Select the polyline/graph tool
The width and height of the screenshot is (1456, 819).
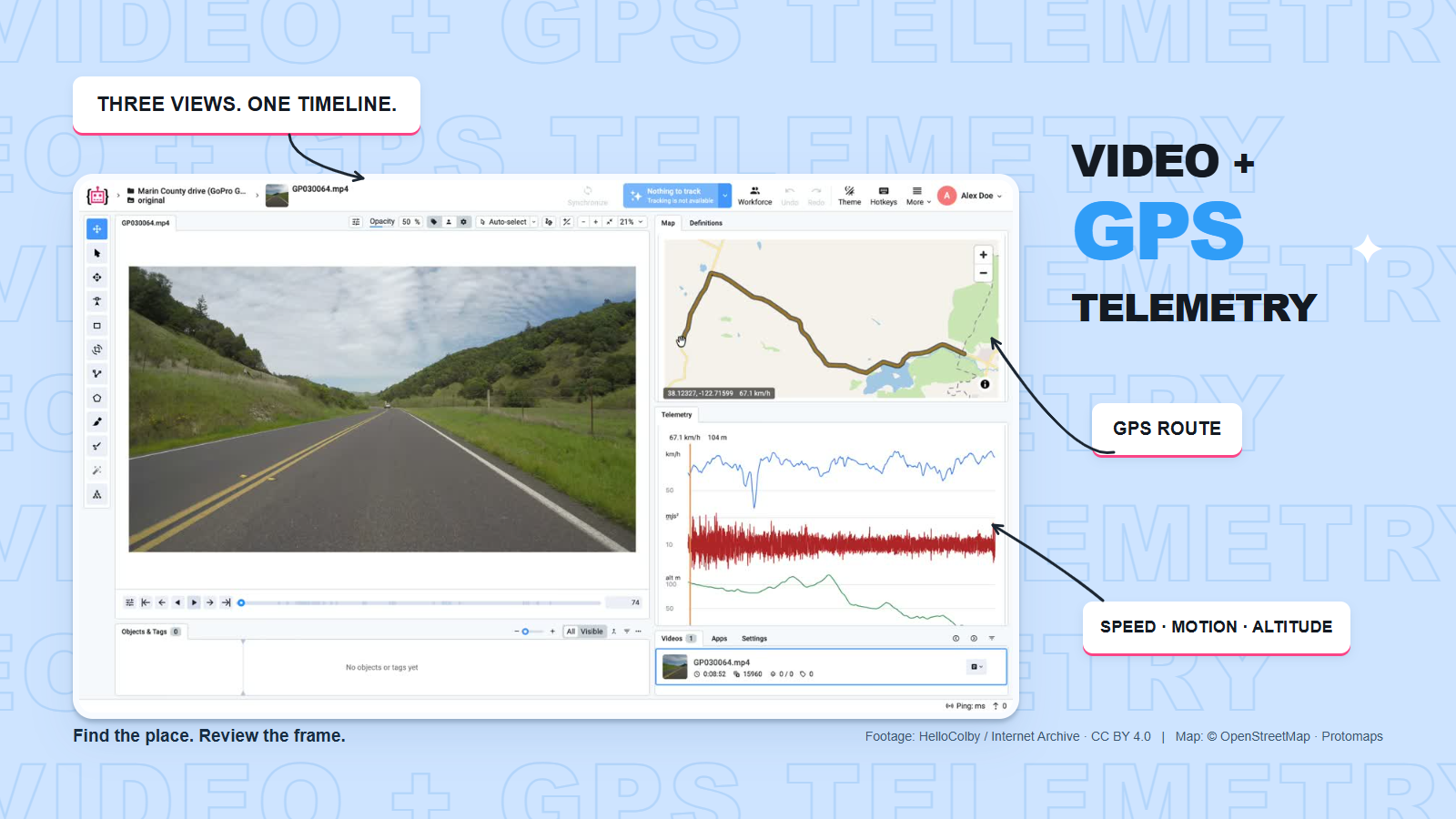click(x=96, y=374)
